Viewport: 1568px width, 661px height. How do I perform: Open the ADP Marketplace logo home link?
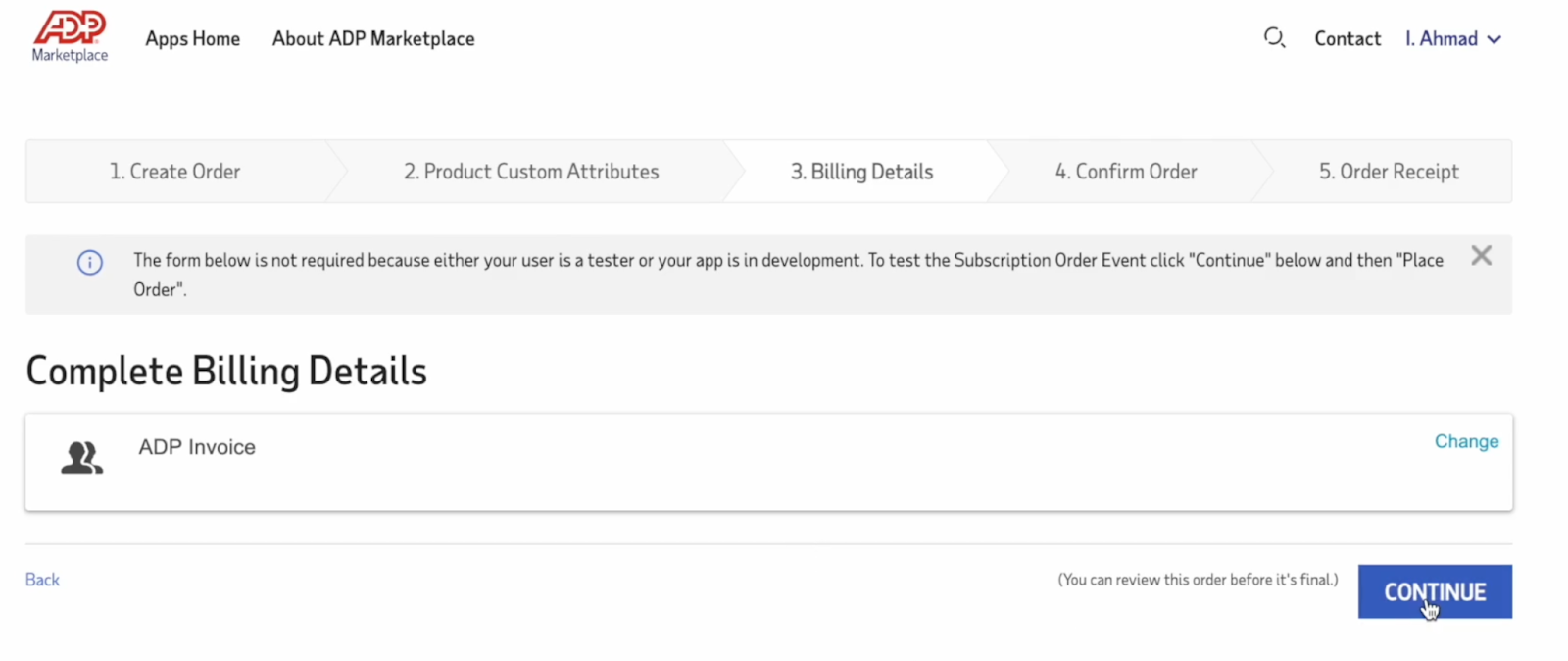tap(70, 37)
